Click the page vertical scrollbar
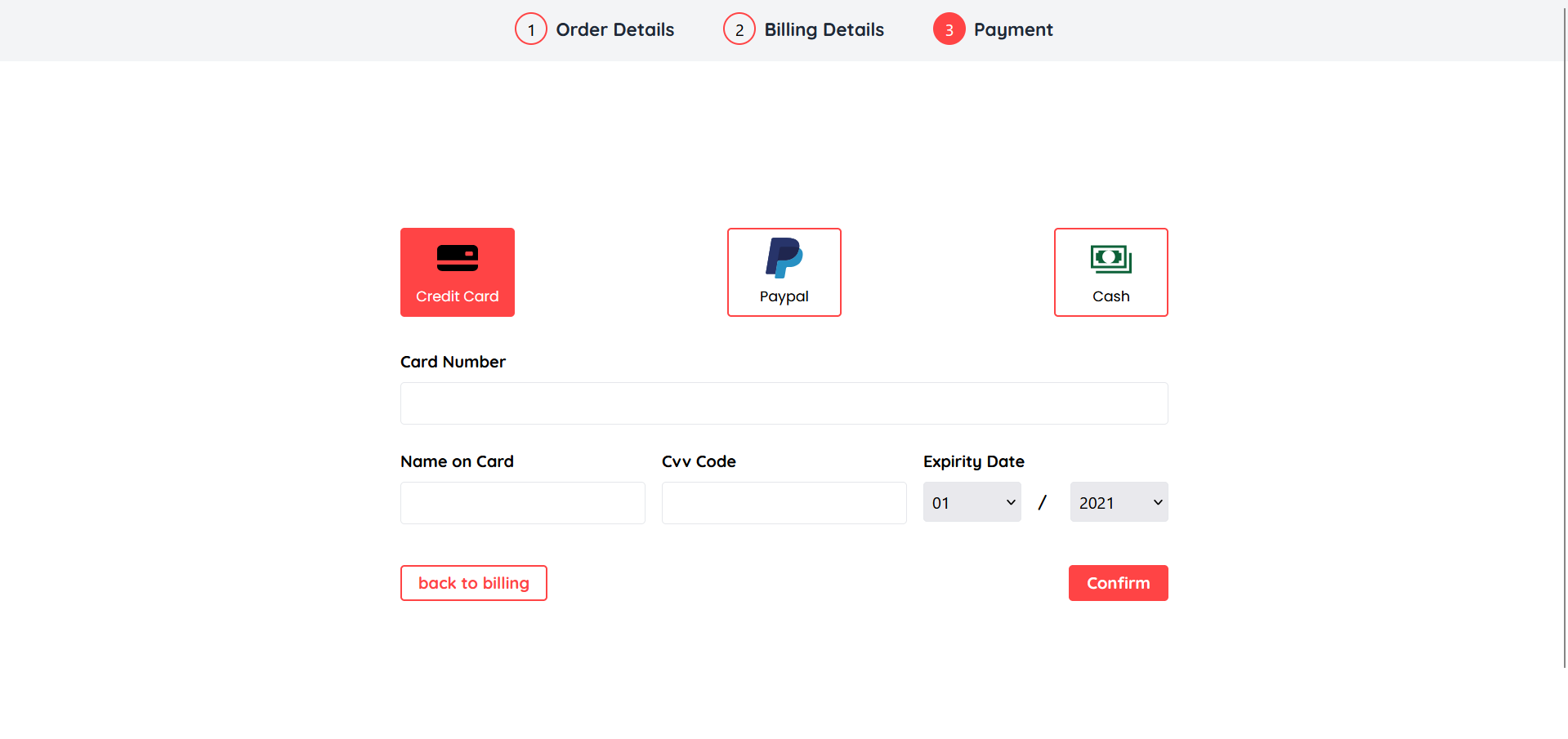The width and height of the screenshot is (1568, 739). click(1564, 327)
